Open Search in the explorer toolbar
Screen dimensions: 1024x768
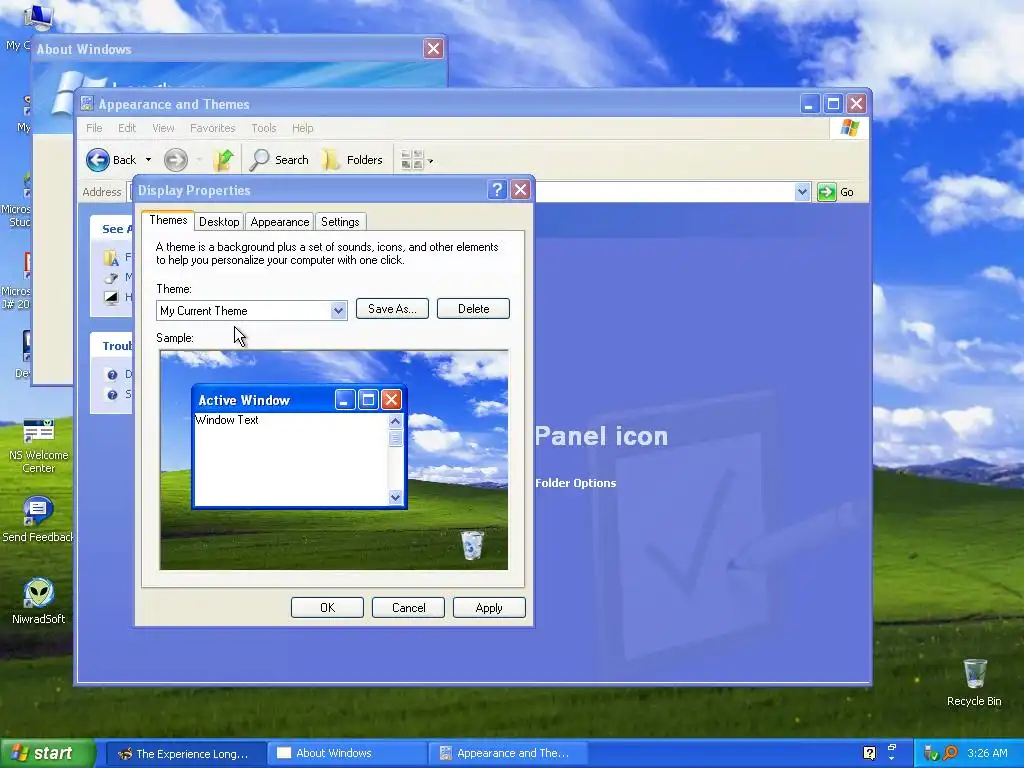click(x=280, y=160)
